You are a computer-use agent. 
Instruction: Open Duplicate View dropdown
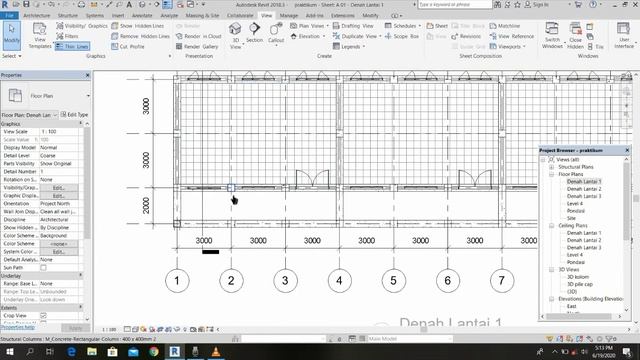click(357, 36)
